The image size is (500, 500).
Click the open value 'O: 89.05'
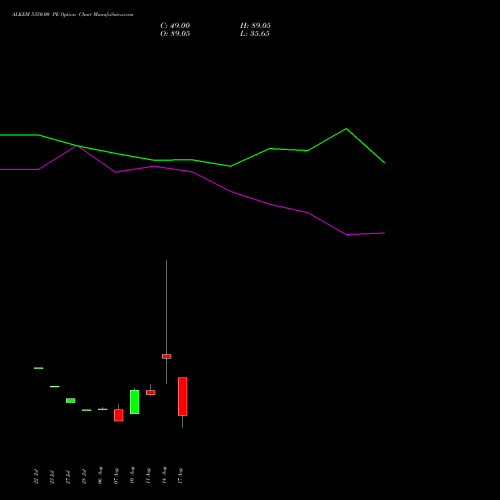point(175,34)
